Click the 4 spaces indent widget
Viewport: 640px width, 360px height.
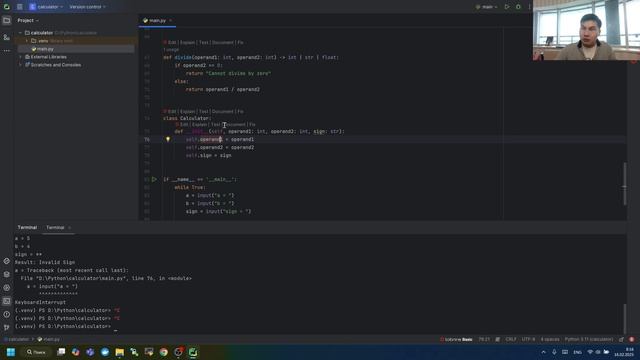pyautogui.click(x=550, y=339)
